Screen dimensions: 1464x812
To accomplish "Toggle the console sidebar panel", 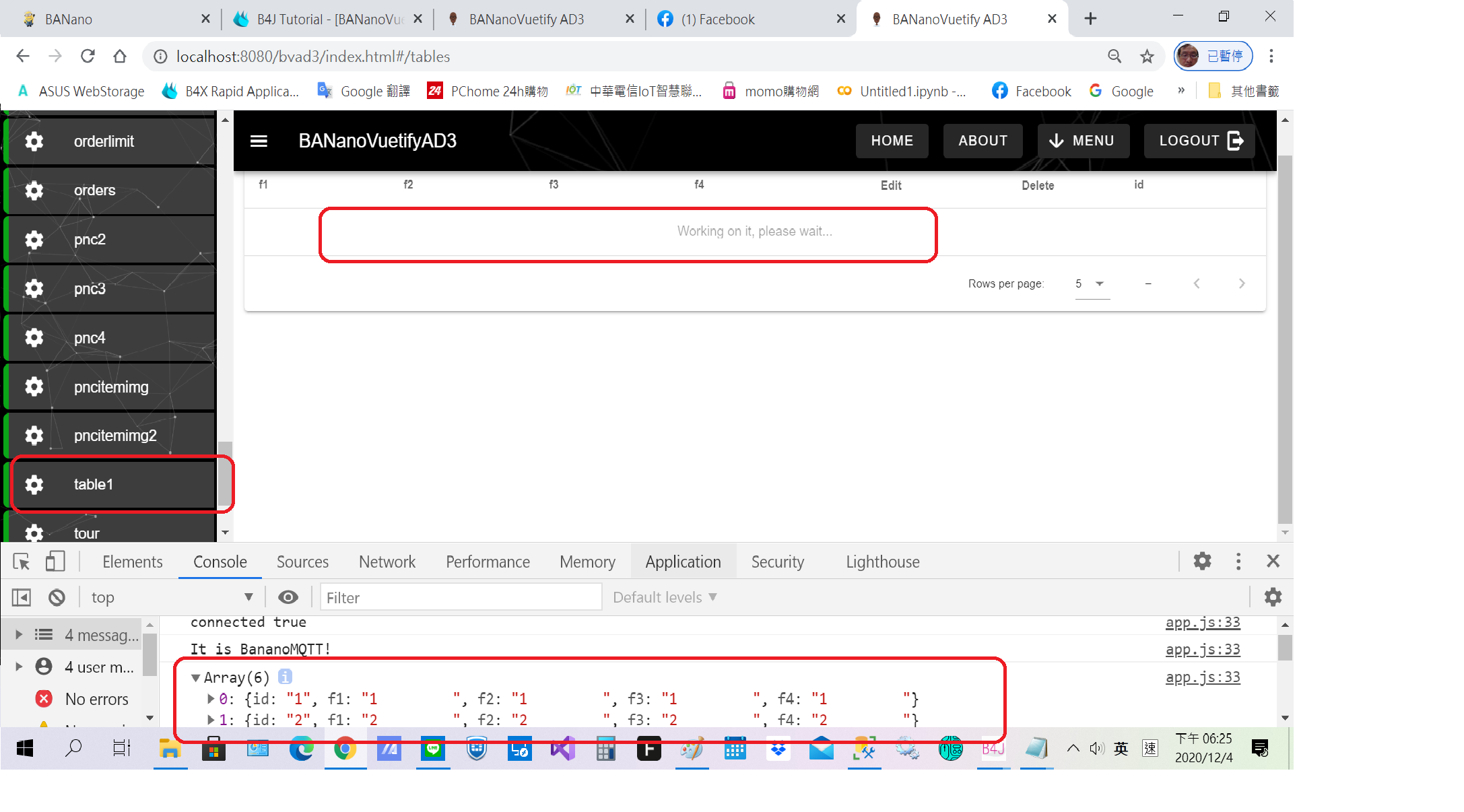I will click(22, 597).
